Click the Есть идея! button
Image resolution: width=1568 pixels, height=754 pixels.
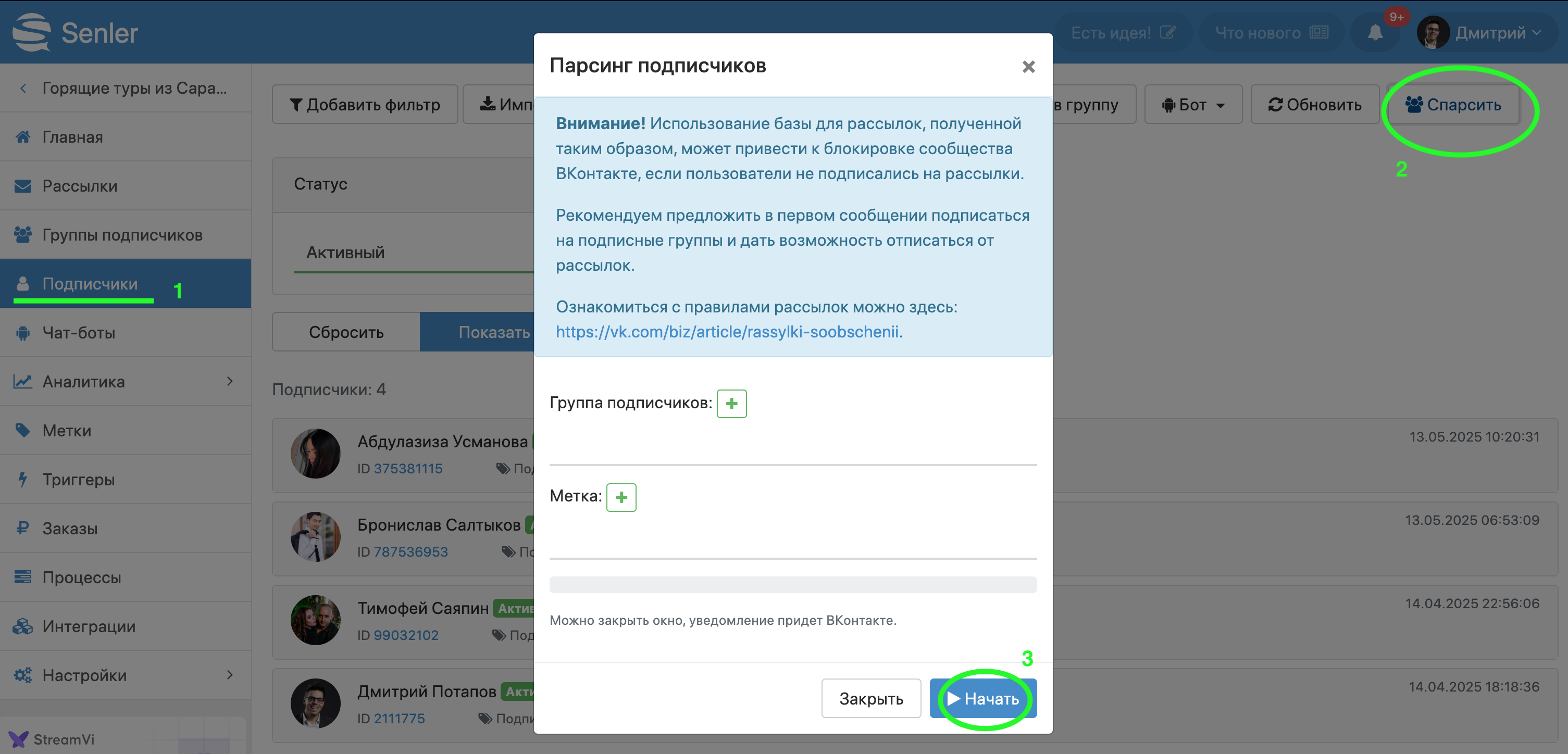click(1123, 32)
